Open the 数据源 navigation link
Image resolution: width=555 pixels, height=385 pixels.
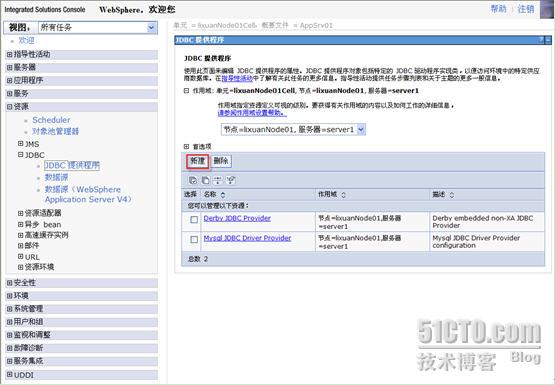[x=56, y=177]
